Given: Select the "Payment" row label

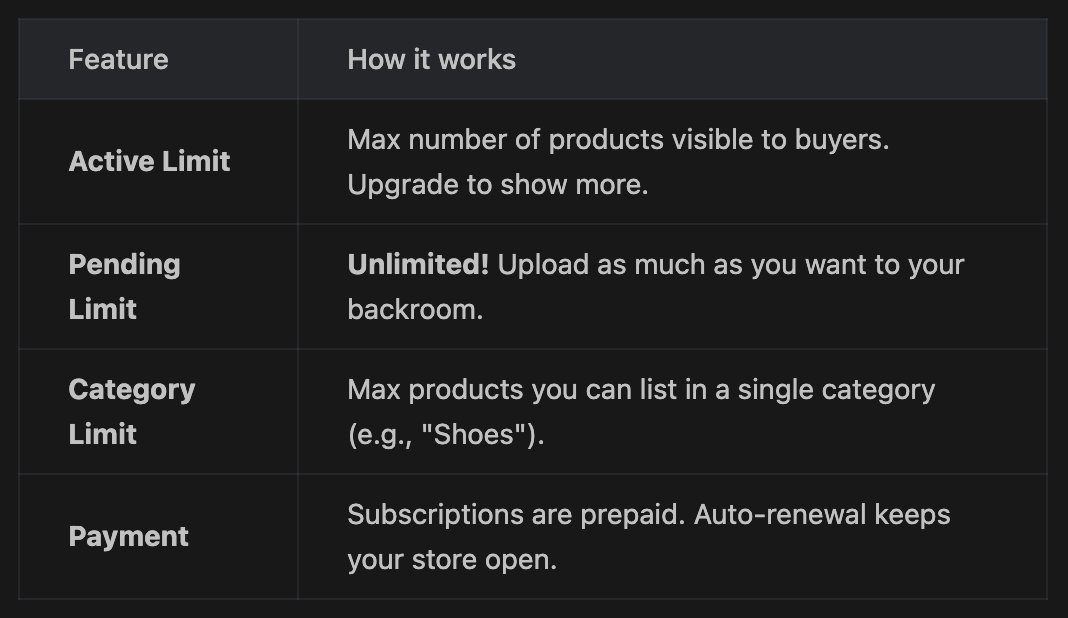Looking at the screenshot, I should pyautogui.click(x=128, y=537).
